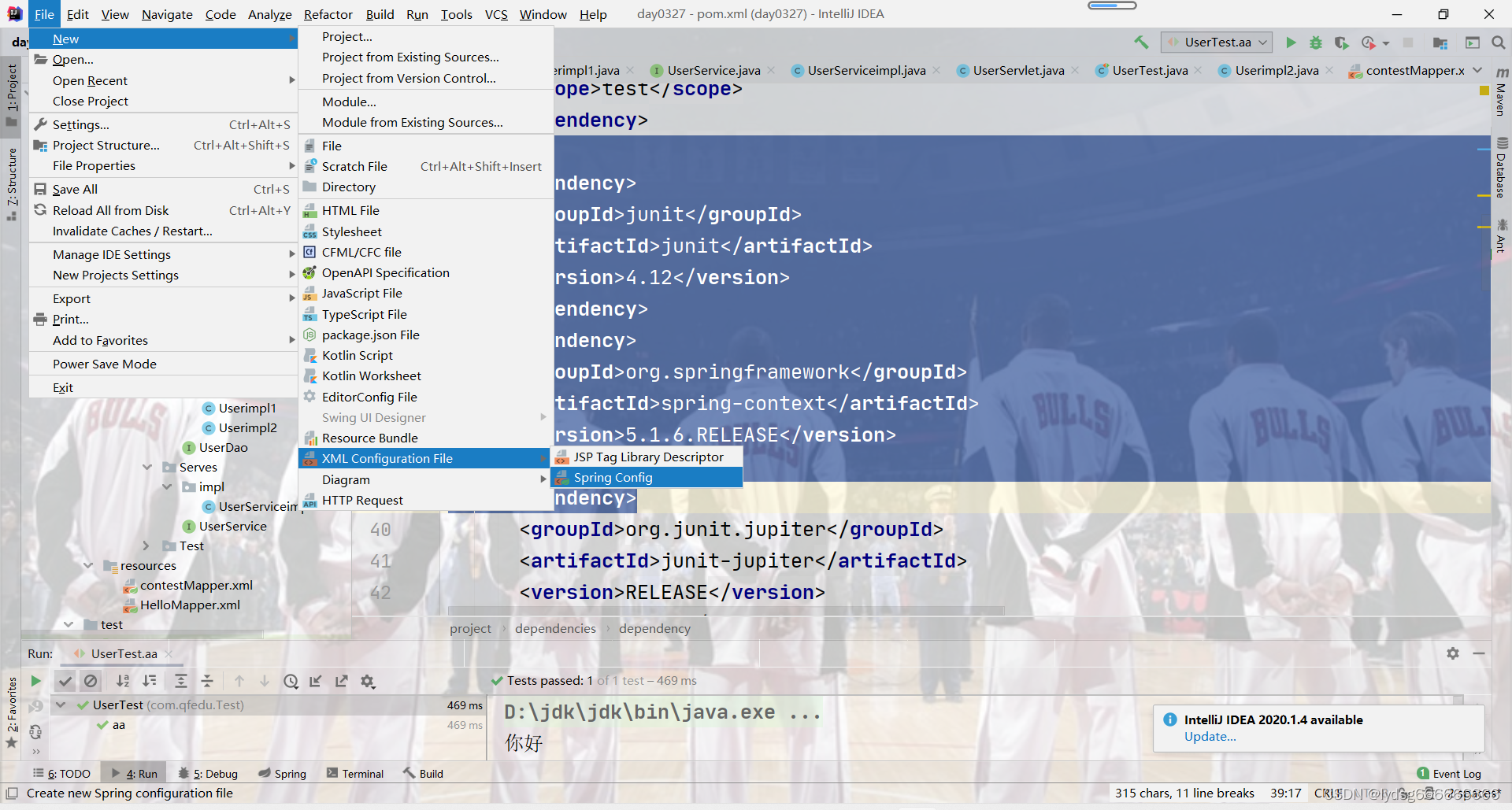Open the Database tool window
The image size is (1512, 810).
[1502, 168]
